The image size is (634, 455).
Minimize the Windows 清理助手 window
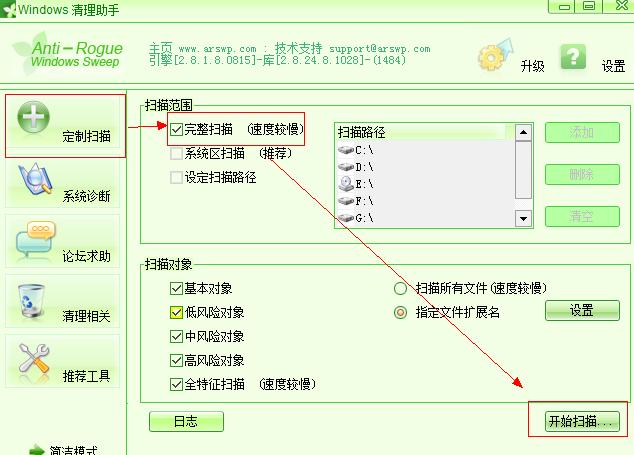(564, 6)
